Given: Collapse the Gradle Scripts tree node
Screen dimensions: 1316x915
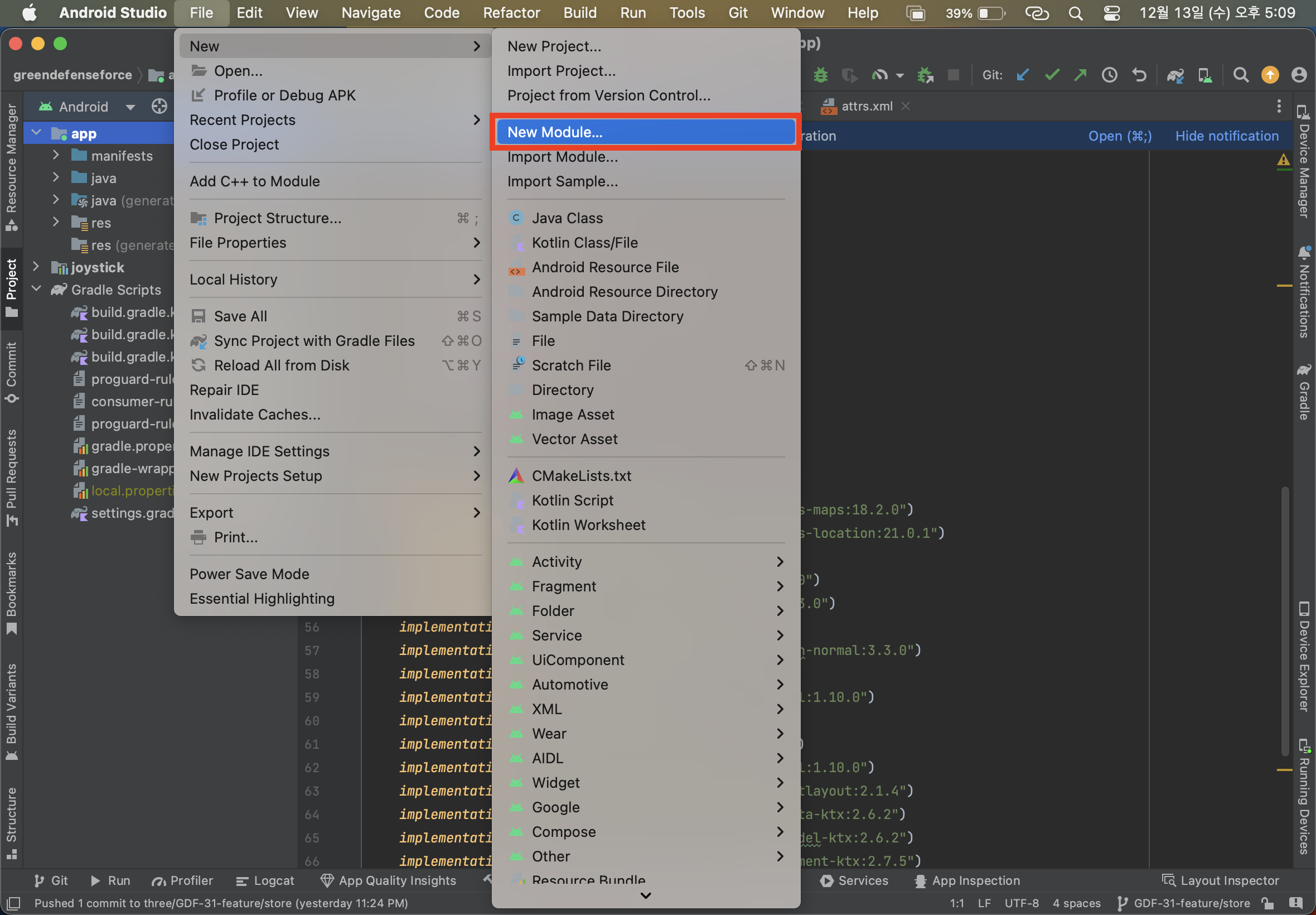Looking at the screenshot, I should point(36,289).
